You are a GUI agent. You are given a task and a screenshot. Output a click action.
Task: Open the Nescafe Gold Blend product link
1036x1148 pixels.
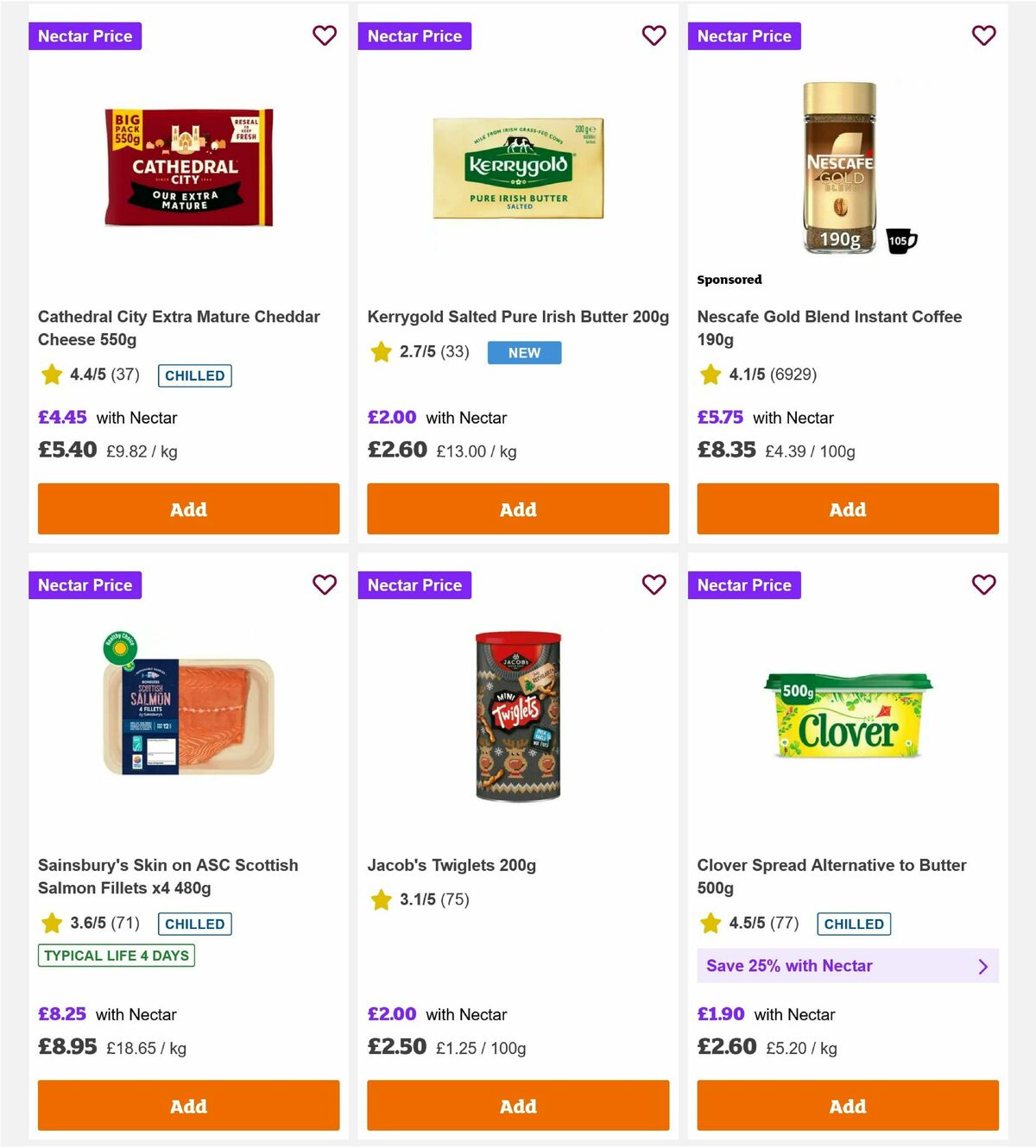(829, 328)
